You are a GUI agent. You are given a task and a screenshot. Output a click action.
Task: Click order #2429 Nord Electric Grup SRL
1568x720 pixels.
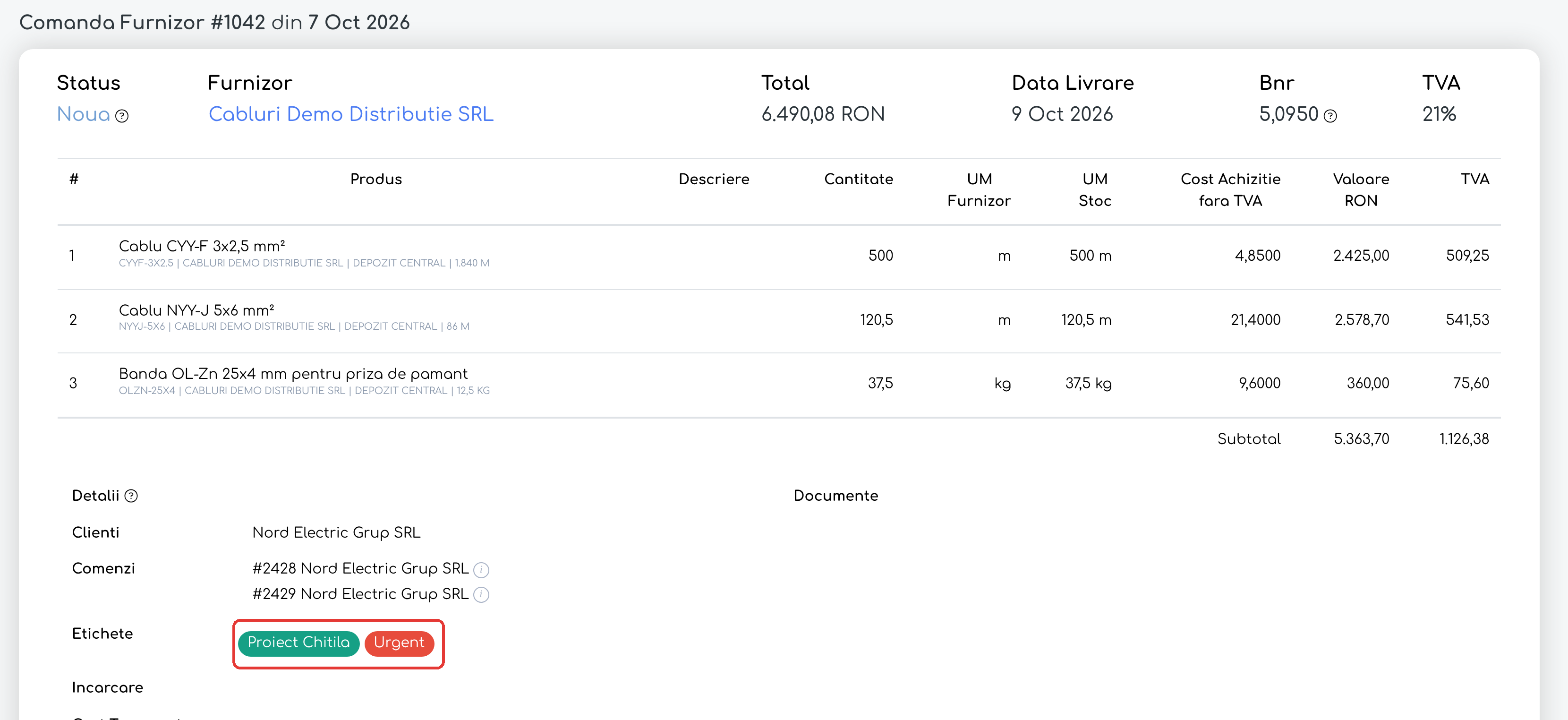coord(360,594)
